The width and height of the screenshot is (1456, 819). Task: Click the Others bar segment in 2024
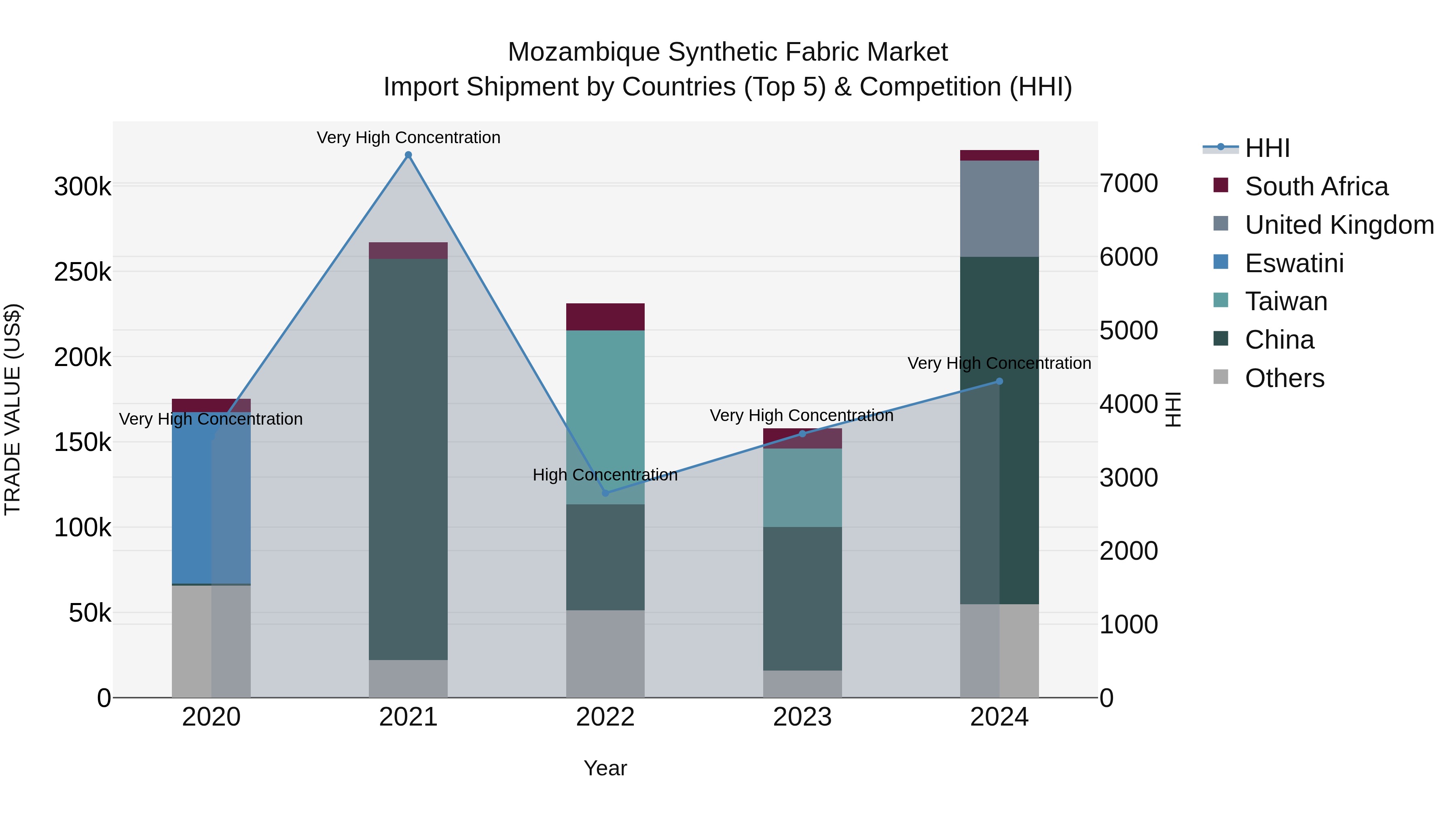[999, 651]
